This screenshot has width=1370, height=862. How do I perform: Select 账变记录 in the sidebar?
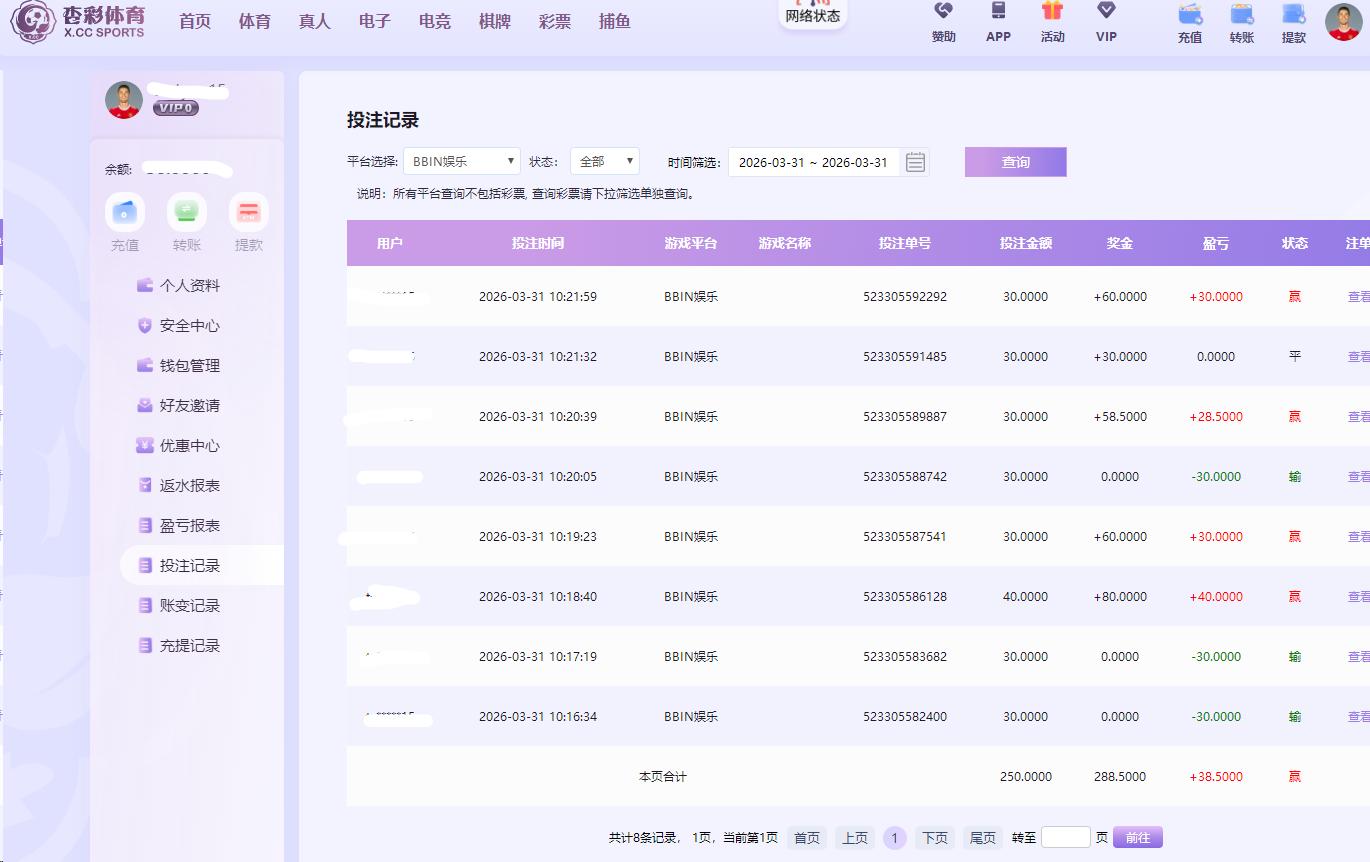click(x=189, y=606)
